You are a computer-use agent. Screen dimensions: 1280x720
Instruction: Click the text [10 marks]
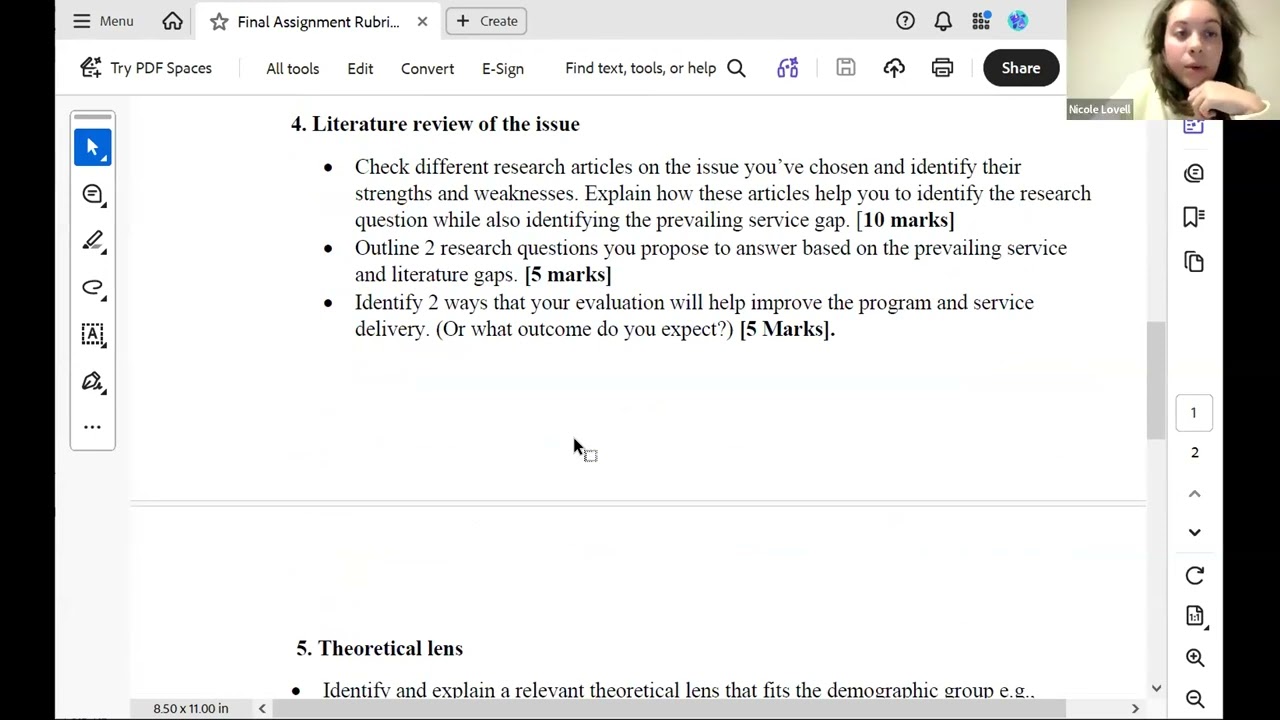tap(906, 220)
